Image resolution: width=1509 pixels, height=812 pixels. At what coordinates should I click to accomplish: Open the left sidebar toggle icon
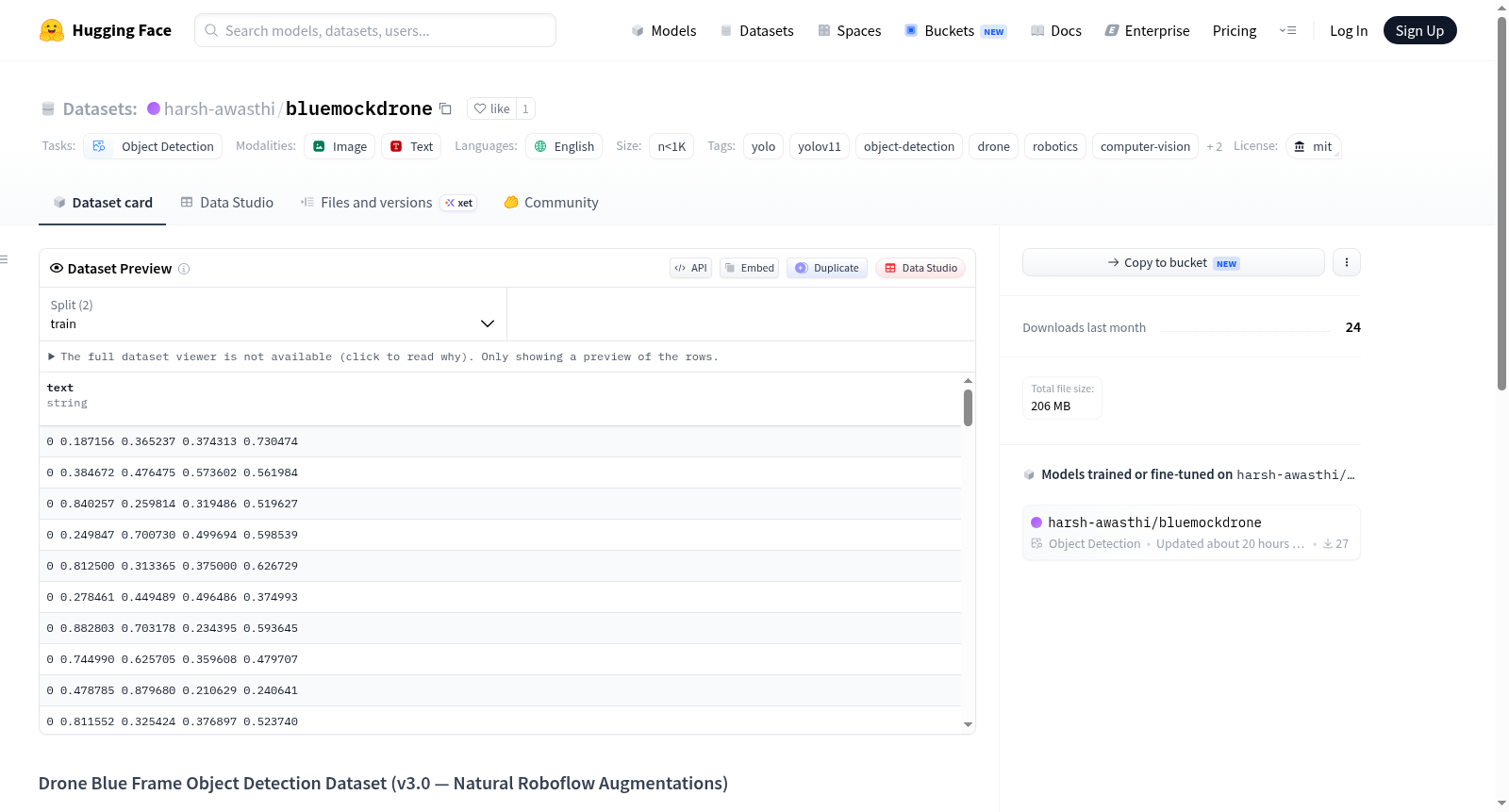tap(4, 259)
